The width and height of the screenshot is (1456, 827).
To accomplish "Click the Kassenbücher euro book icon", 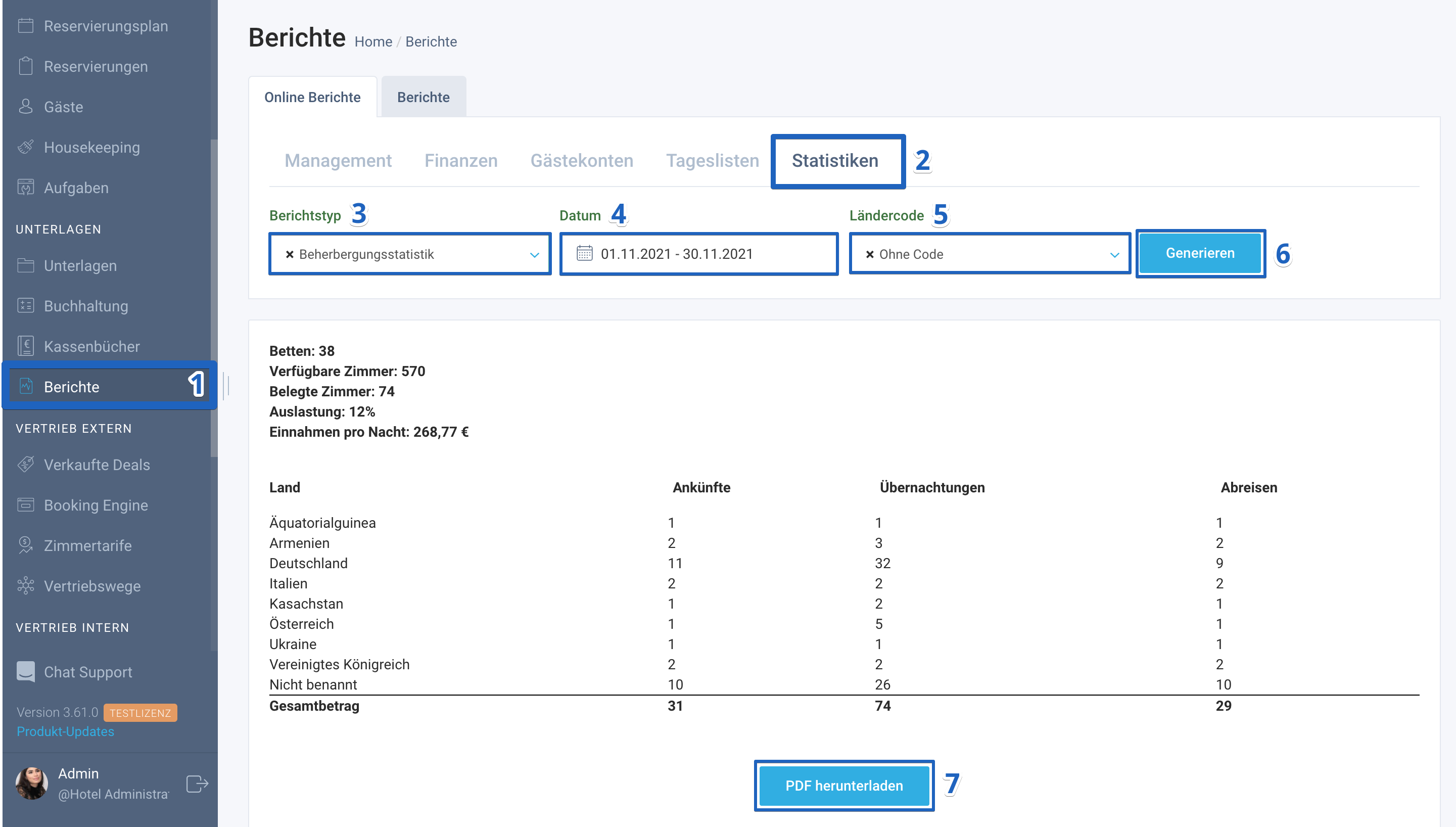I will coord(26,346).
